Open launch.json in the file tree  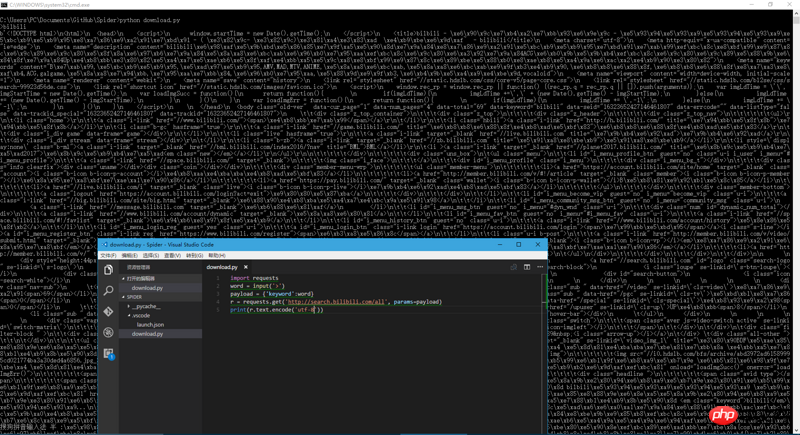click(x=150, y=325)
